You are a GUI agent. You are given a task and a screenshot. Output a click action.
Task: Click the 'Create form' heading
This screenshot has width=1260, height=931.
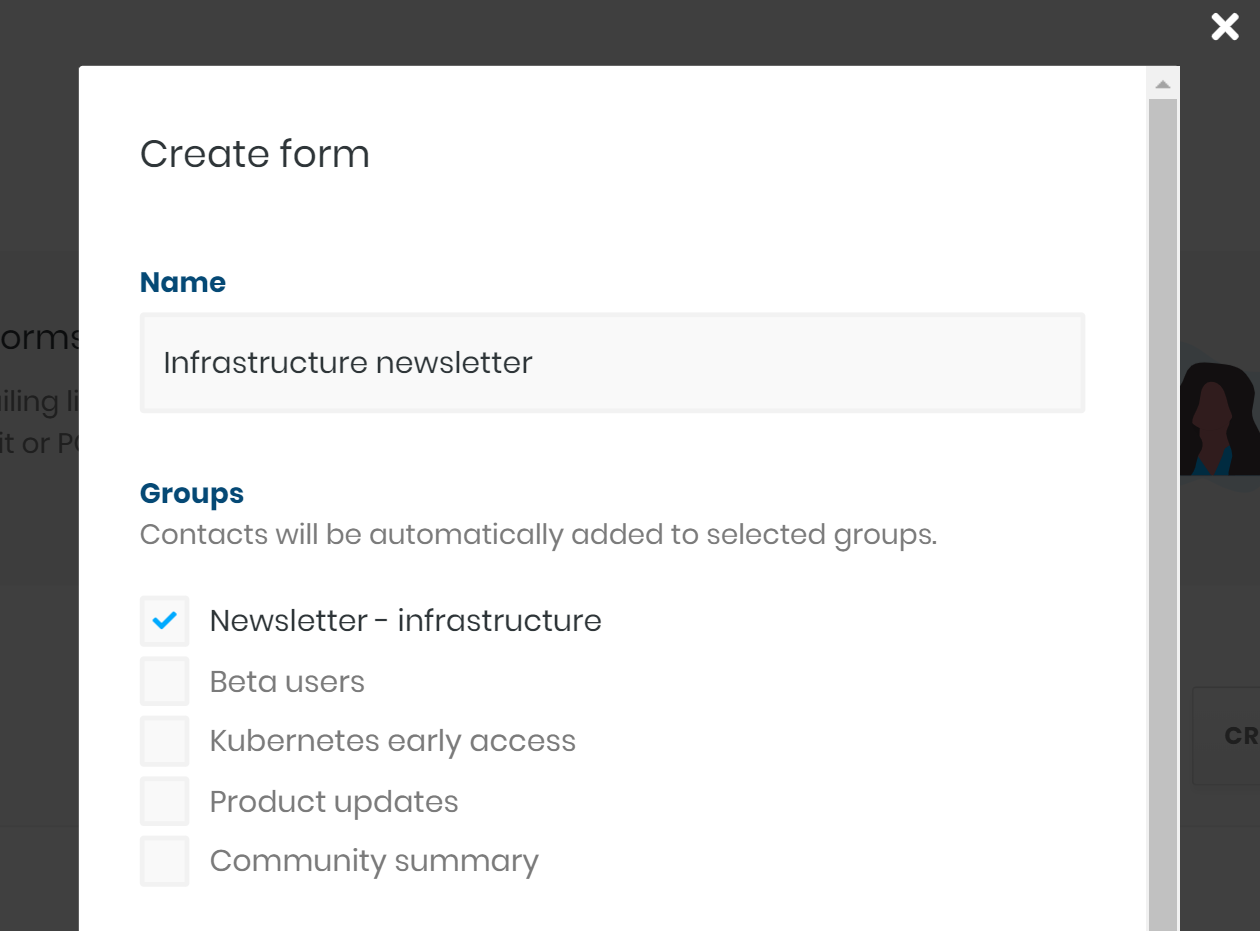(255, 154)
